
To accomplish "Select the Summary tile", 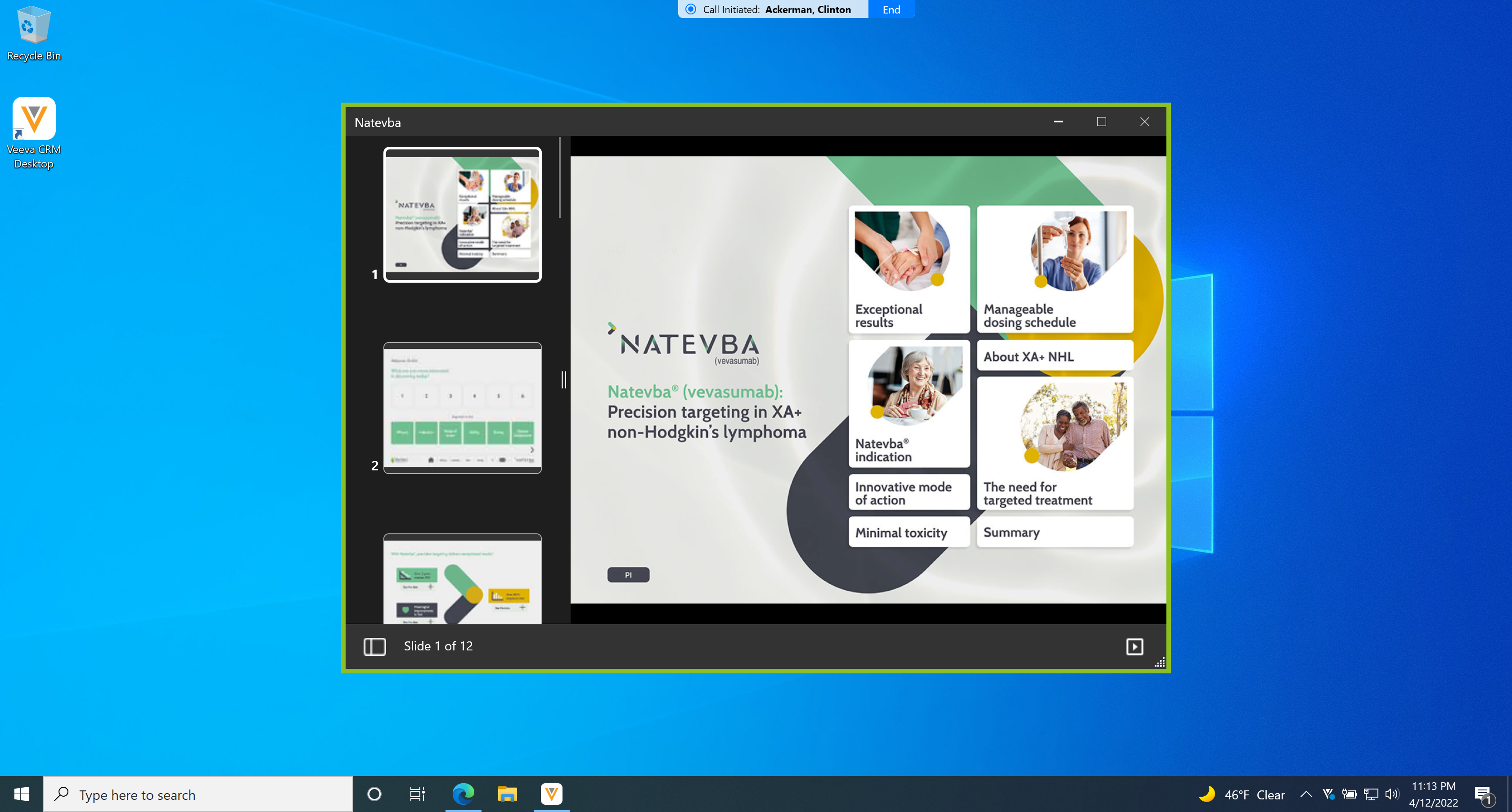I will (1054, 532).
